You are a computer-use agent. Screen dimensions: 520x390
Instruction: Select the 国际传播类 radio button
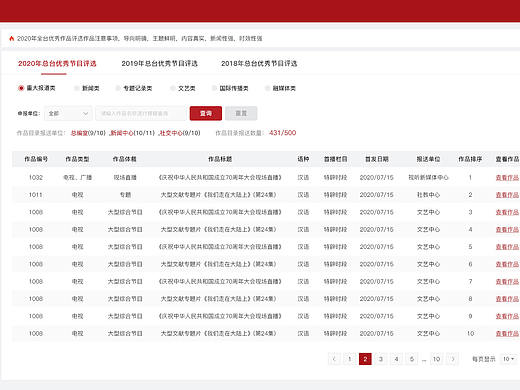pyautogui.click(x=214, y=88)
